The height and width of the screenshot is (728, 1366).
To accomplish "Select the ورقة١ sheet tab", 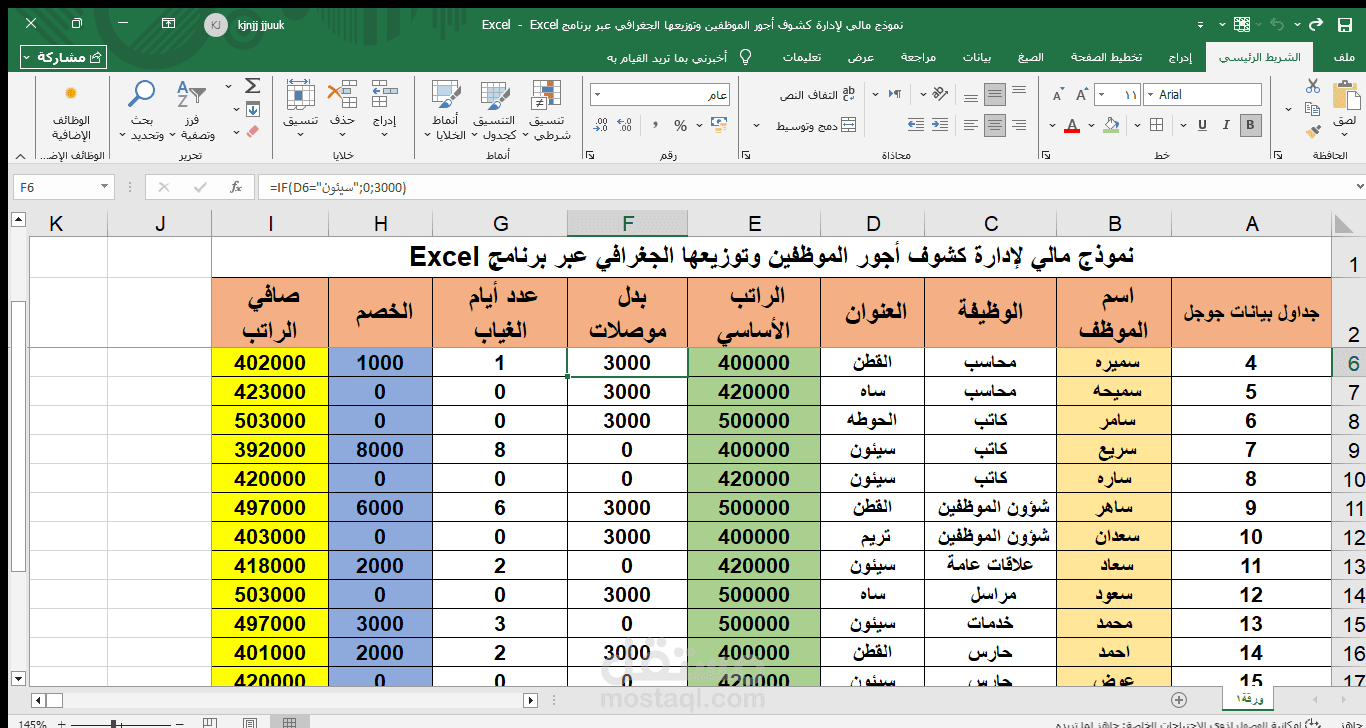I will click(1248, 698).
